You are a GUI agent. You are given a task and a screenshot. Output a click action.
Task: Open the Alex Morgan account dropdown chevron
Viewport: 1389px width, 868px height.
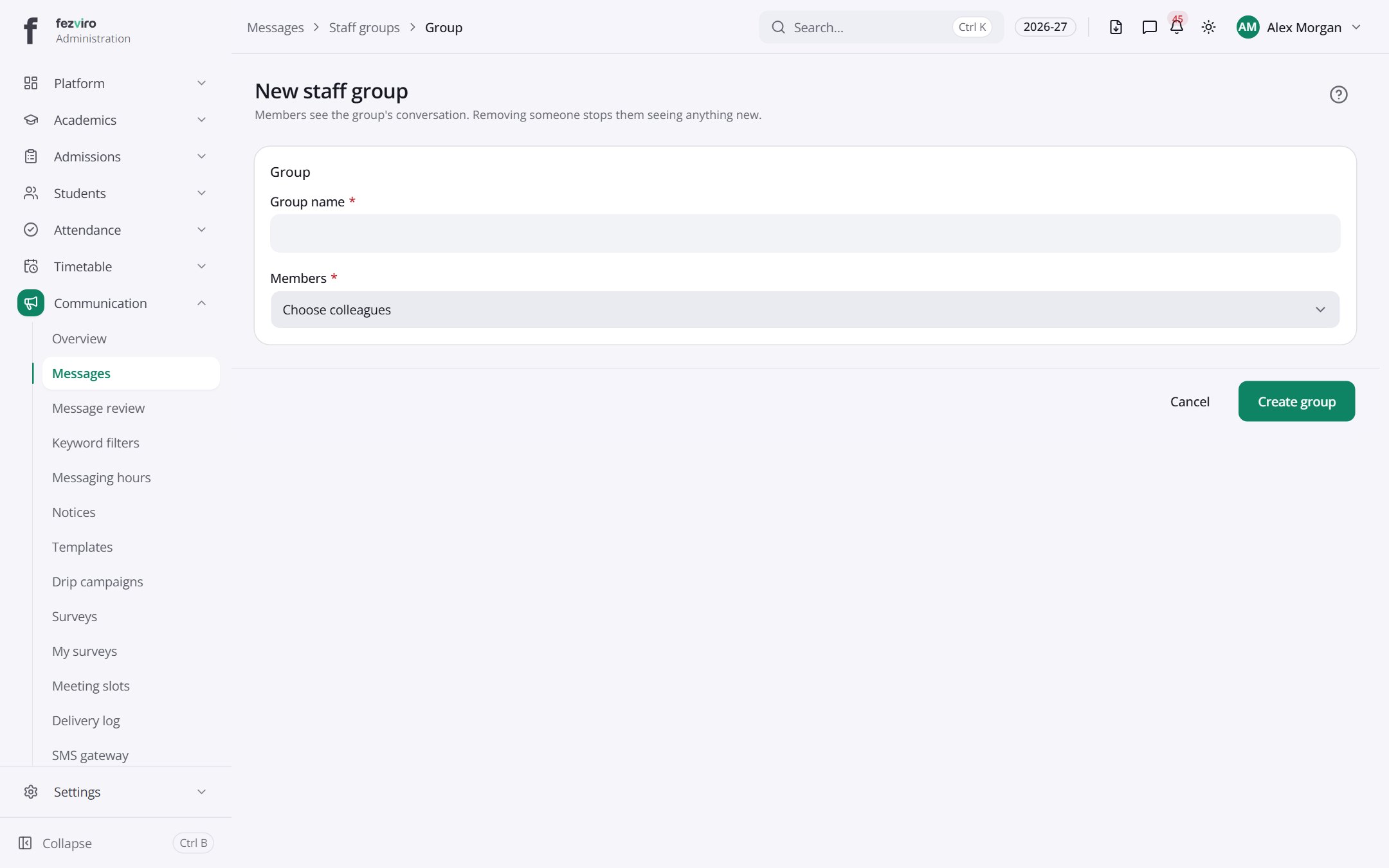point(1356,27)
